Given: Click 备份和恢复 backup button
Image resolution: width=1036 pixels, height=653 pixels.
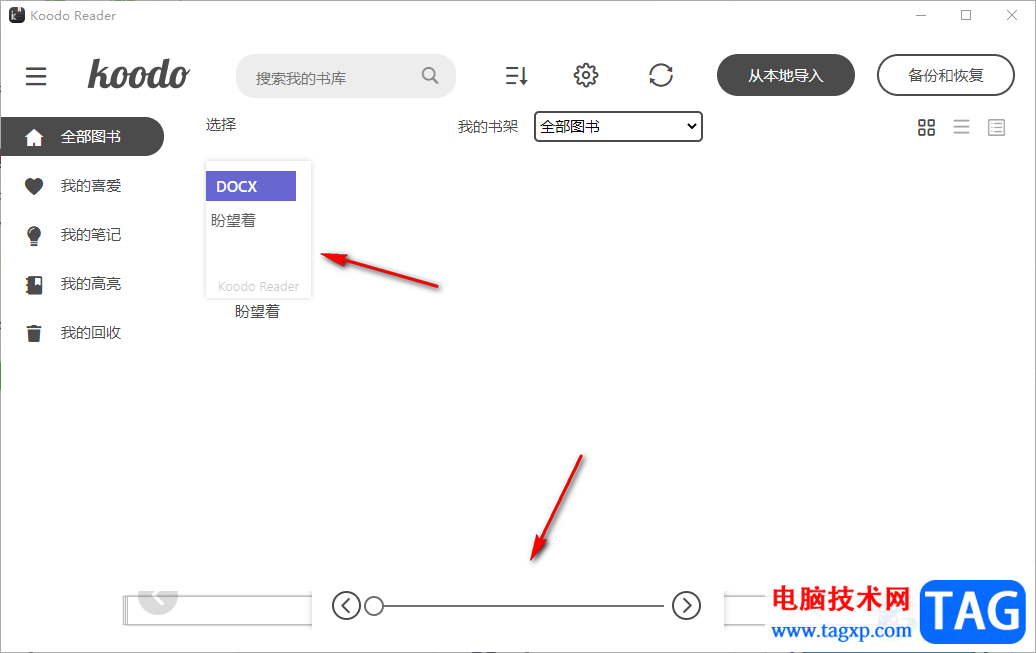Looking at the screenshot, I should [x=945, y=75].
